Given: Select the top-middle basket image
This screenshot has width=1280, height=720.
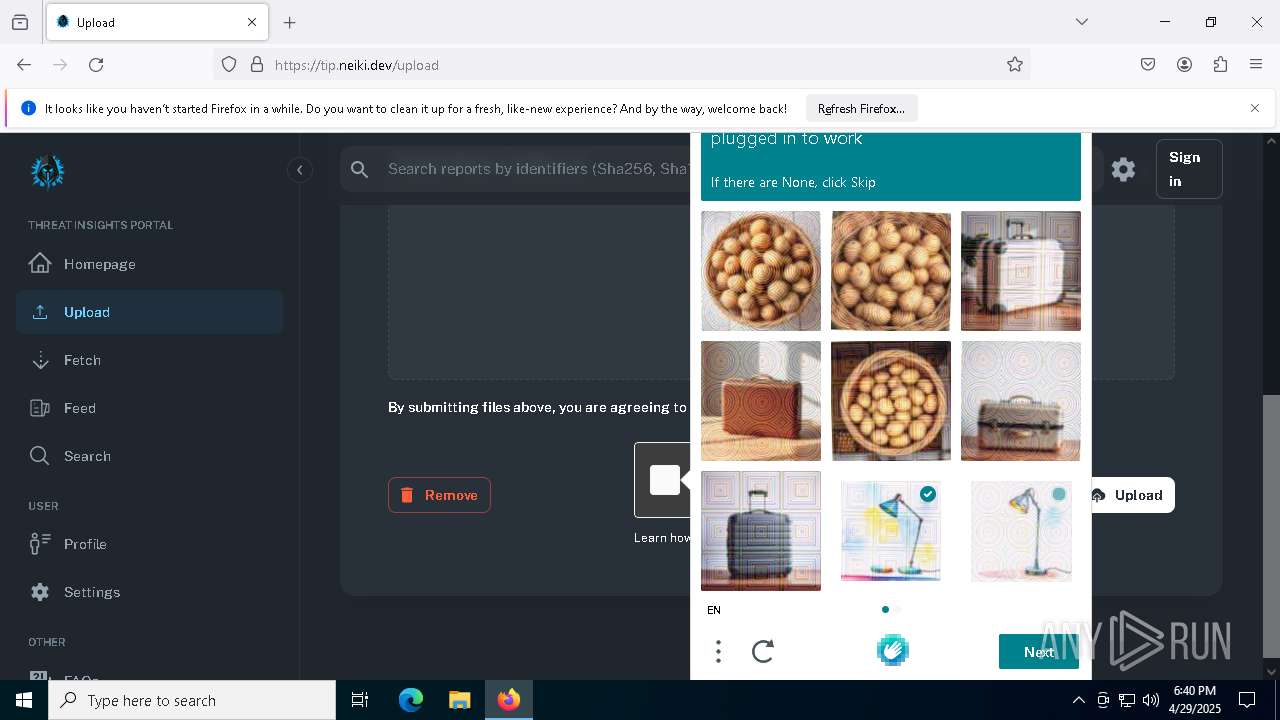Looking at the screenshot, I should [891, 271].
